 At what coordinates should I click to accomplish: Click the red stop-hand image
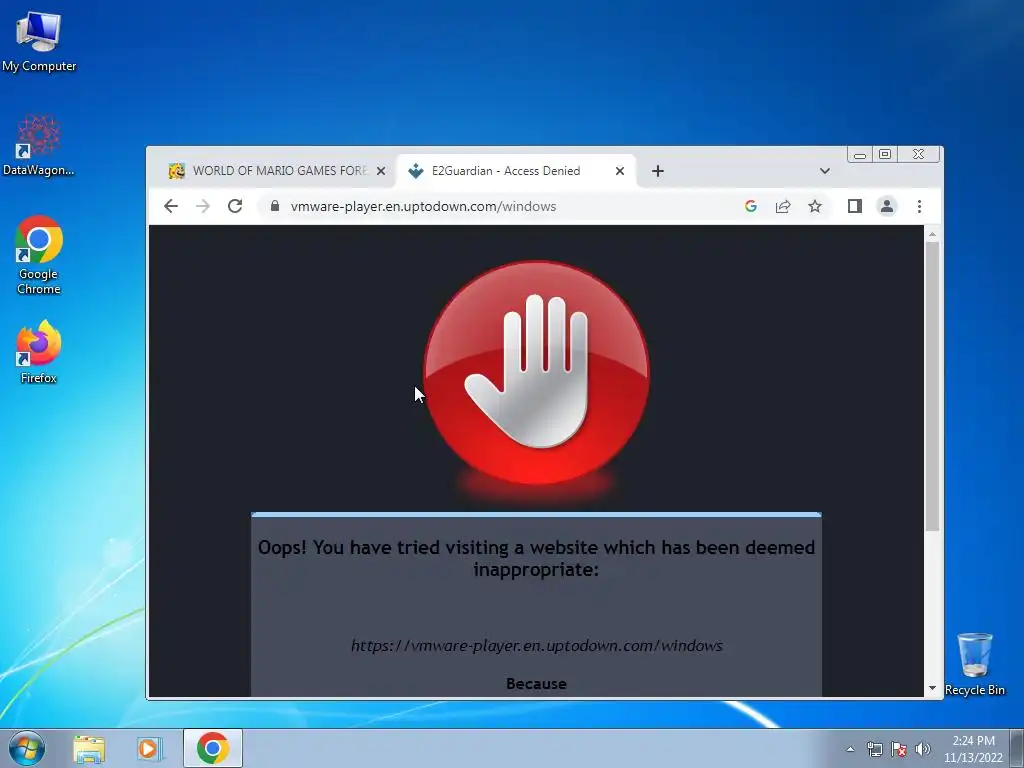pos(536,374)
